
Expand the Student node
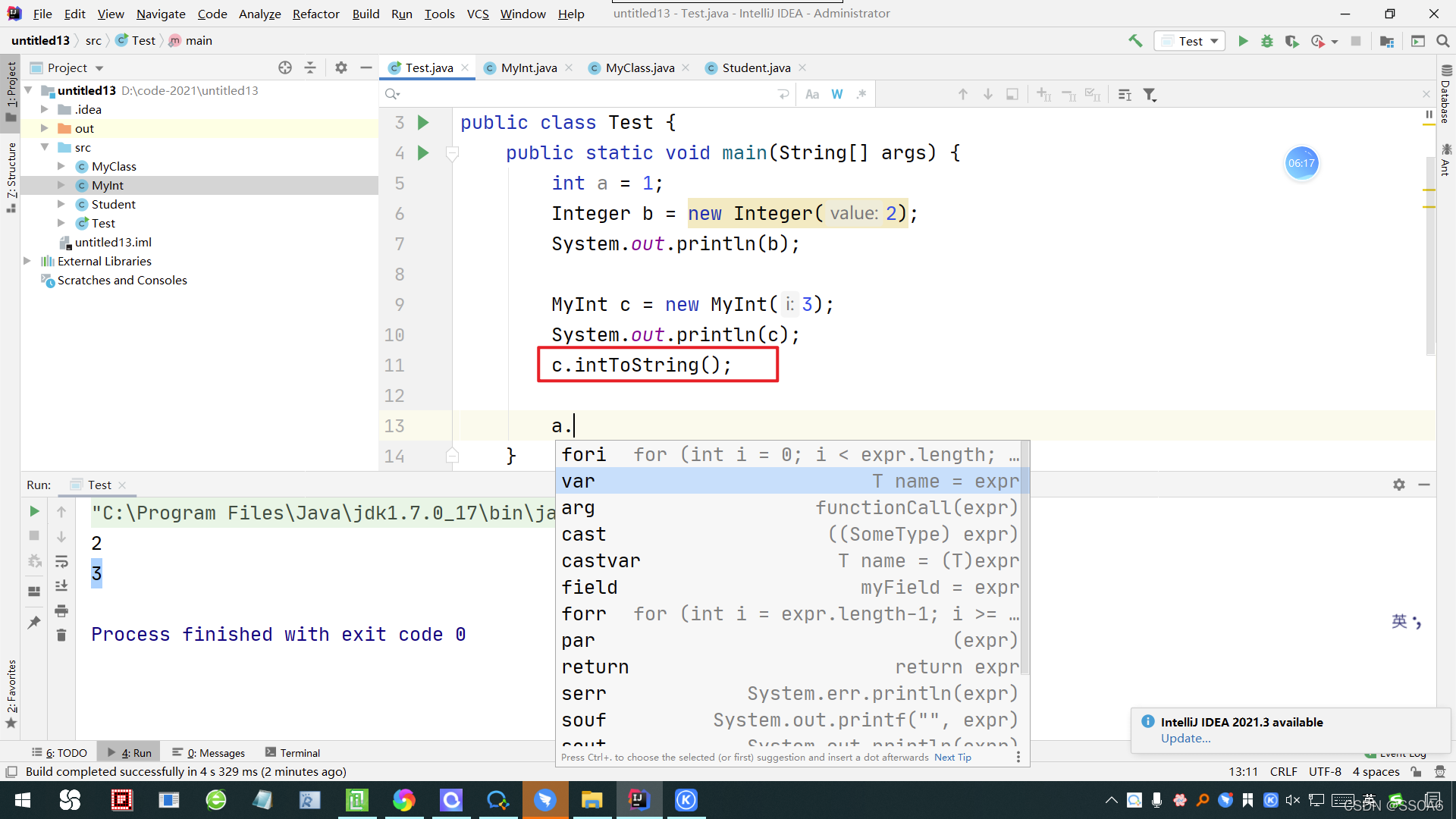coord(61,204)
